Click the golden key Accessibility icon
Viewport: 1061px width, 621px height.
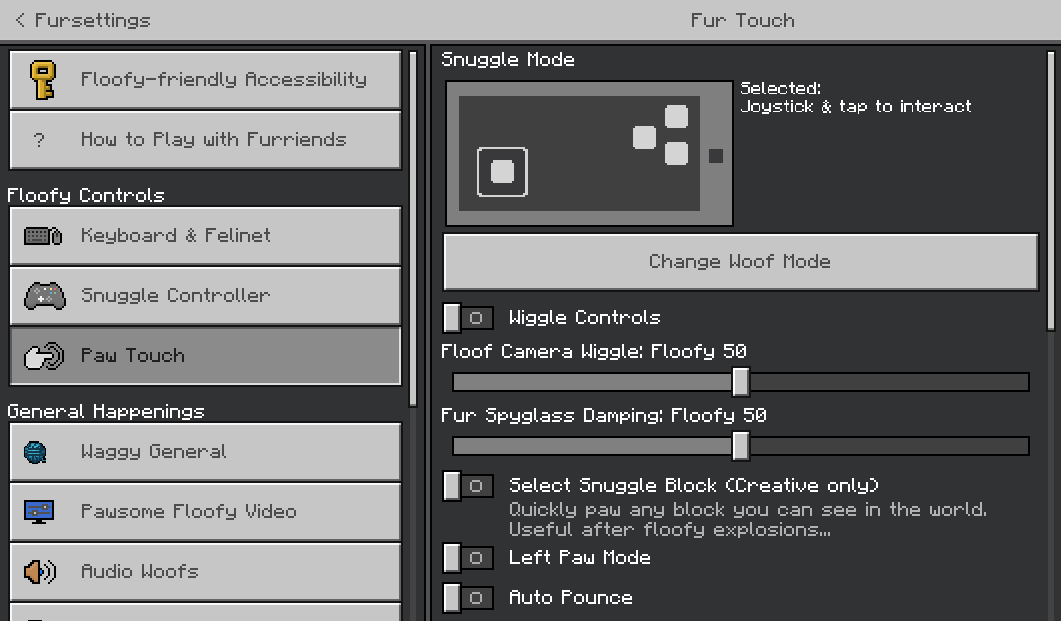pyautogui.click(x=42, y=80)
